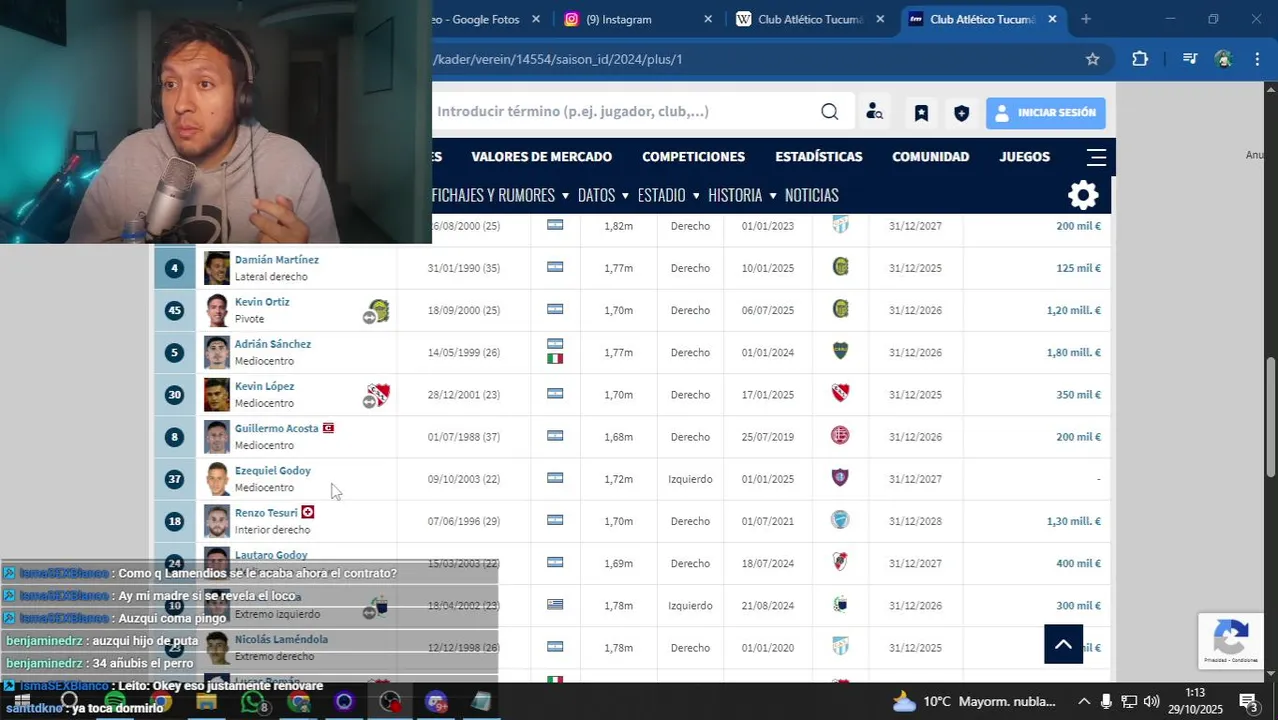
Task: Open File Explorer from the taskbar
Action: pos(206,702)
